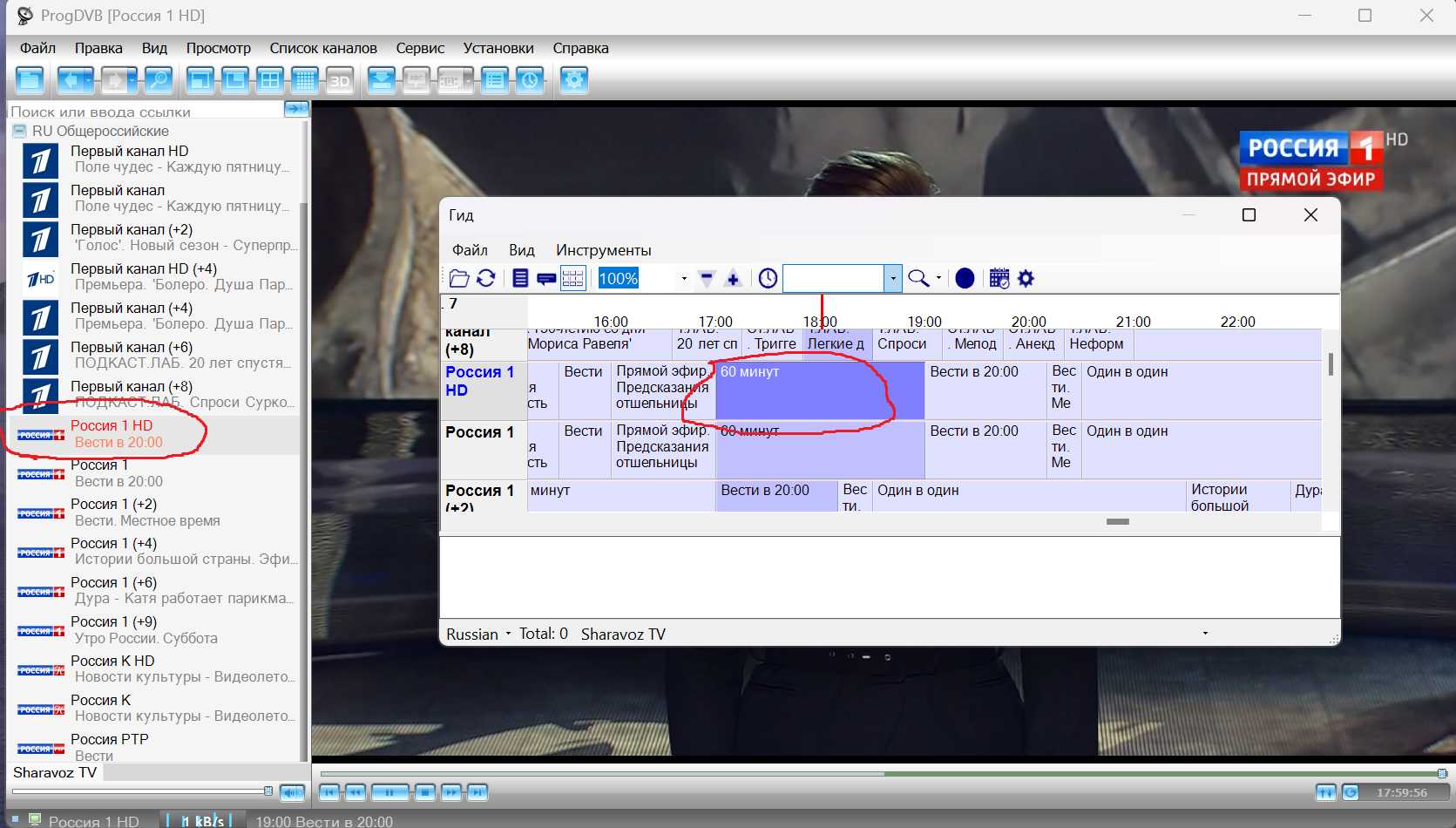Viewport: 1456px width, 828px height.
Task: Toggle the list view button in Guide toolbar
Action: [520, 278]
